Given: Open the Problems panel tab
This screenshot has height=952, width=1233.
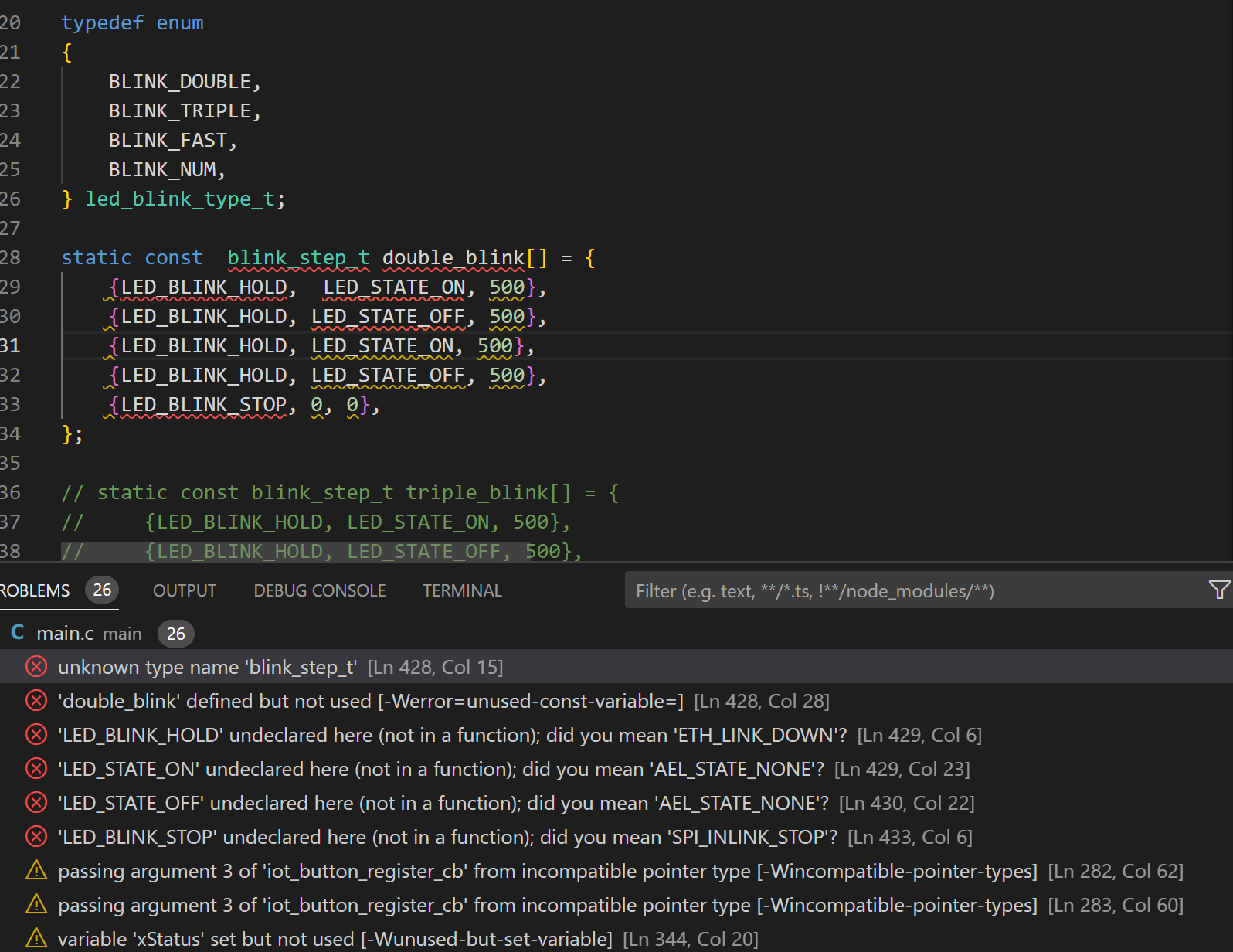Looking at the screenshot, I should 35,590.
